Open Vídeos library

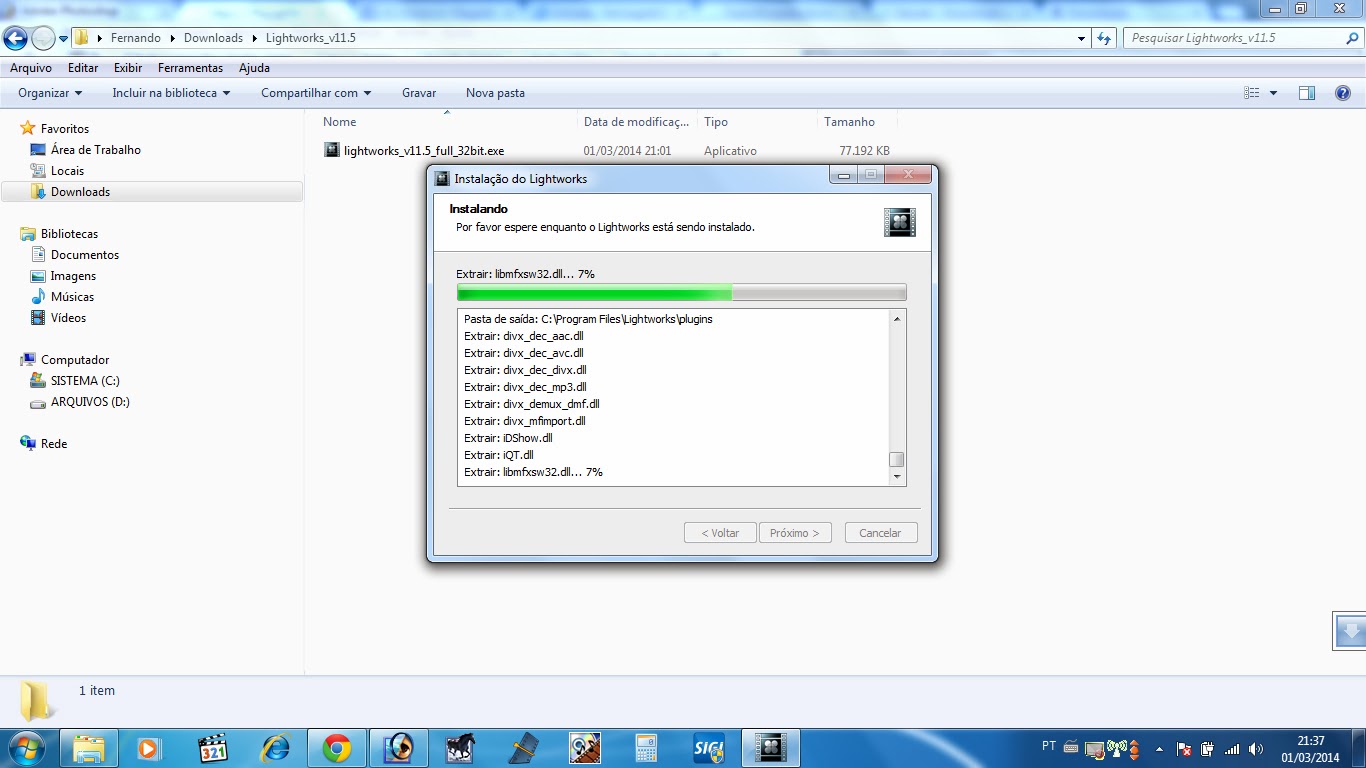[68, 318]
